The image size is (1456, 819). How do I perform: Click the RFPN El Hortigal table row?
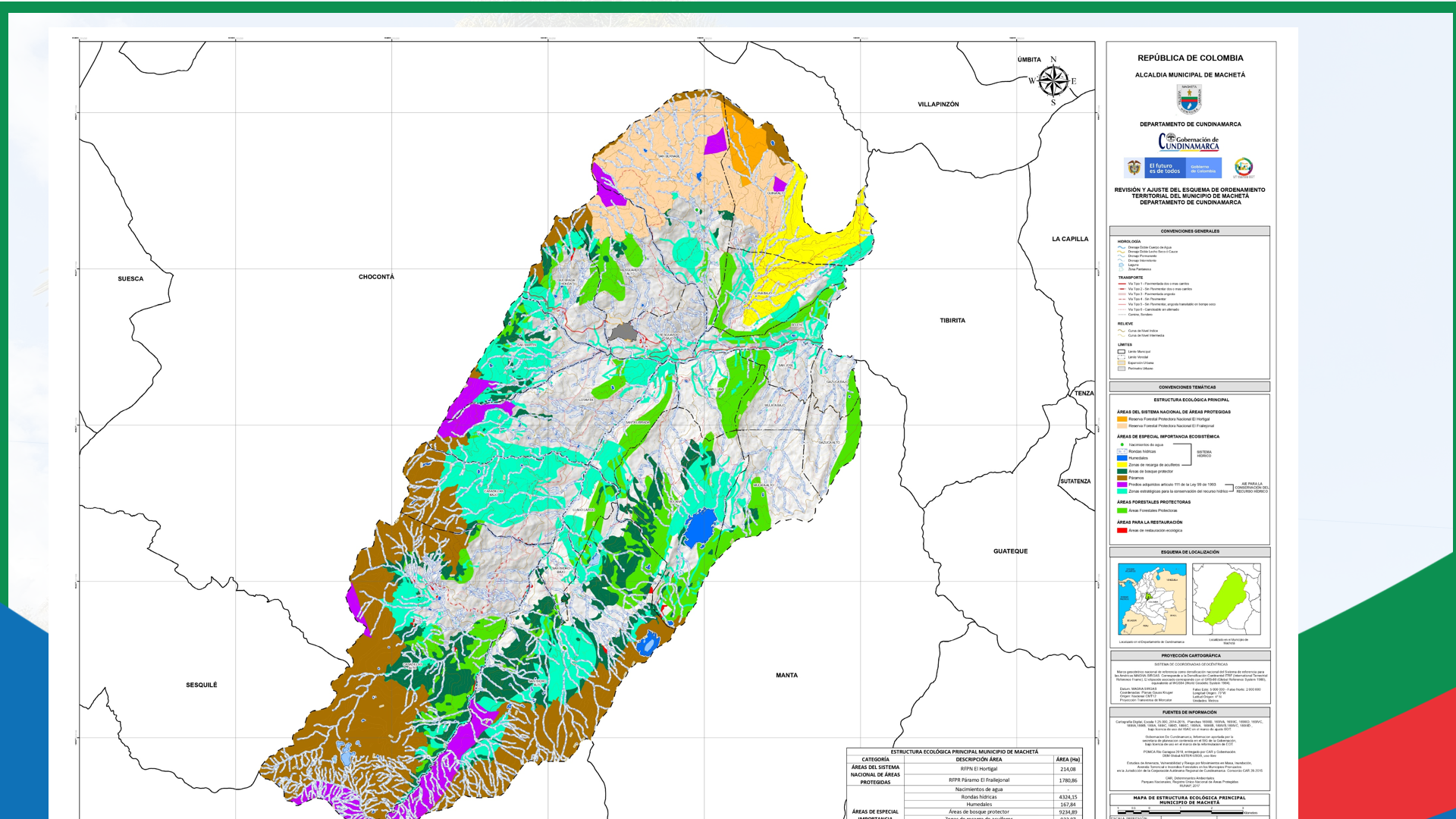978,769
